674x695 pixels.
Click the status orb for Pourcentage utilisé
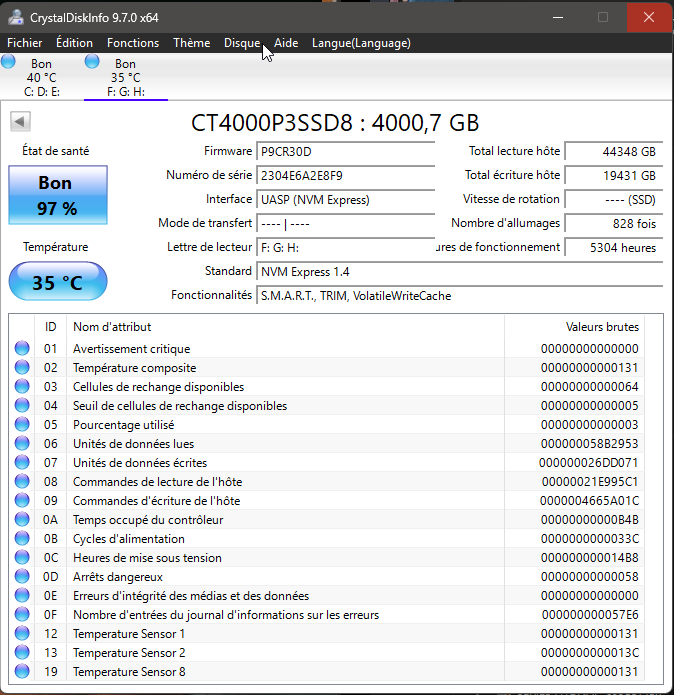point(22,425)
